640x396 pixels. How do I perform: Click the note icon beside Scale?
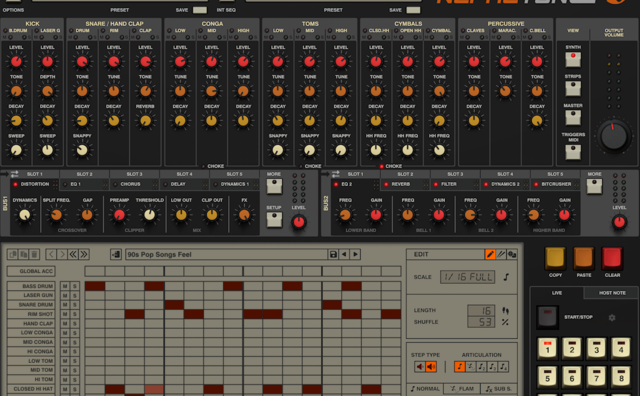[506, 277]
